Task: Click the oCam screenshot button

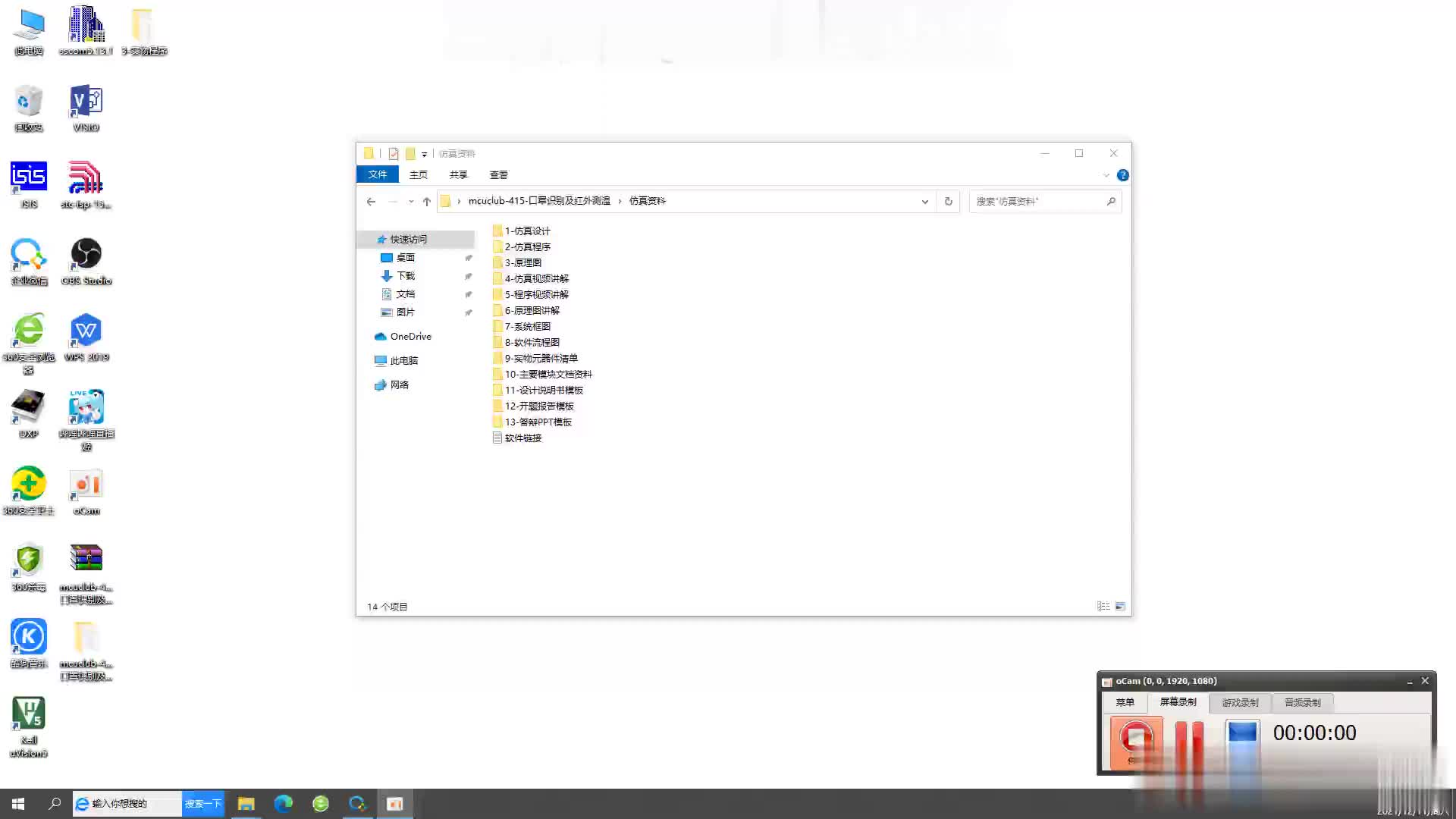Action: pyautogui.click(x=1242, y=742)
